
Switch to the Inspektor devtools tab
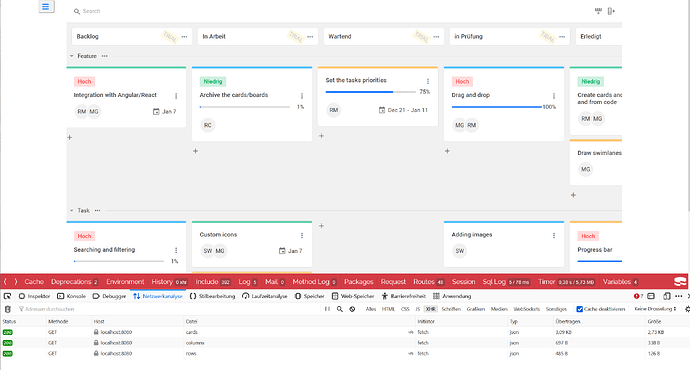[x=34, y=296]
